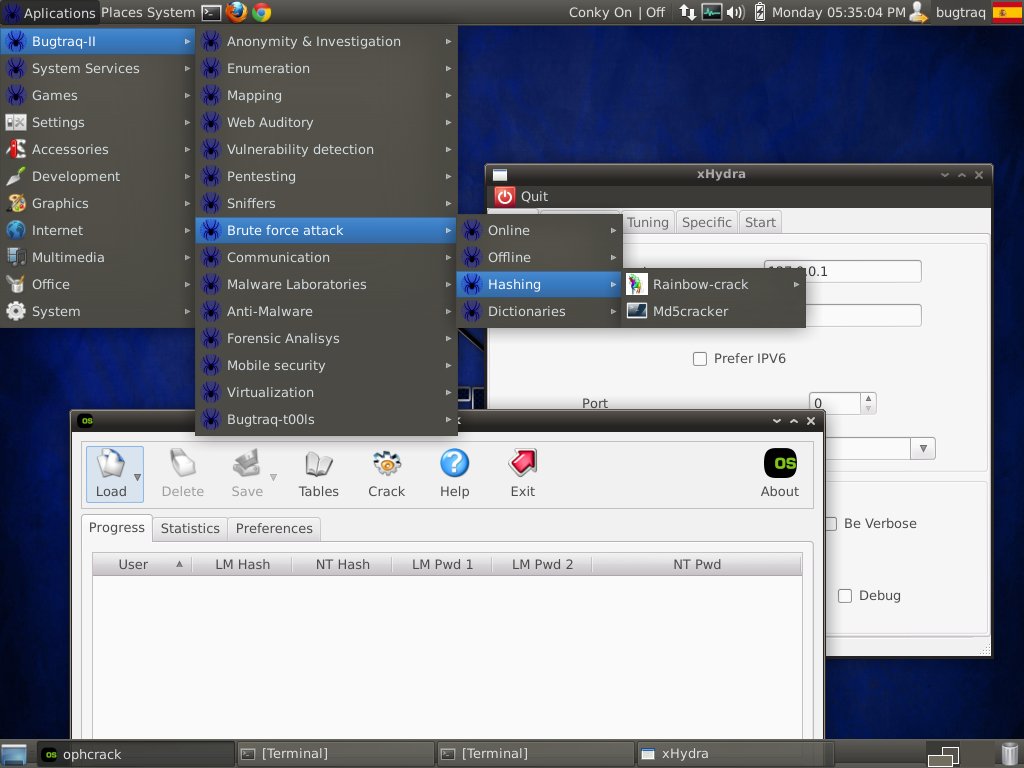Open the Places menu in the top panel
This screenshot has width=1024, height=768.
point(123,12)
